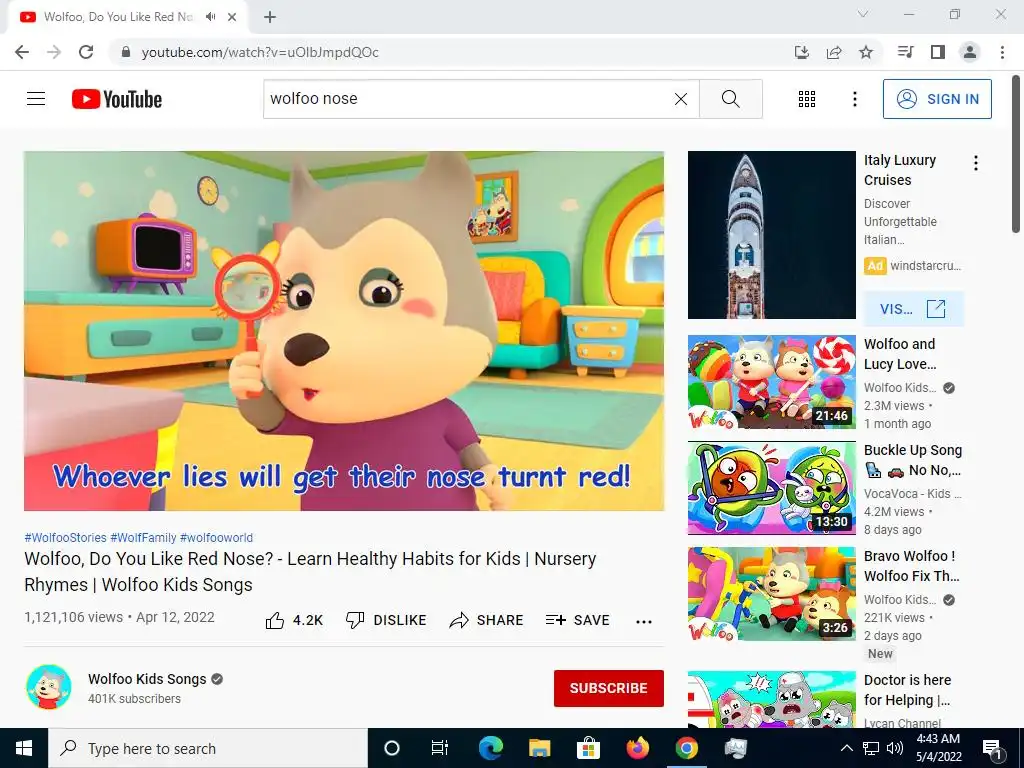Open YouTube settings three-dot menu

(854, 99)
